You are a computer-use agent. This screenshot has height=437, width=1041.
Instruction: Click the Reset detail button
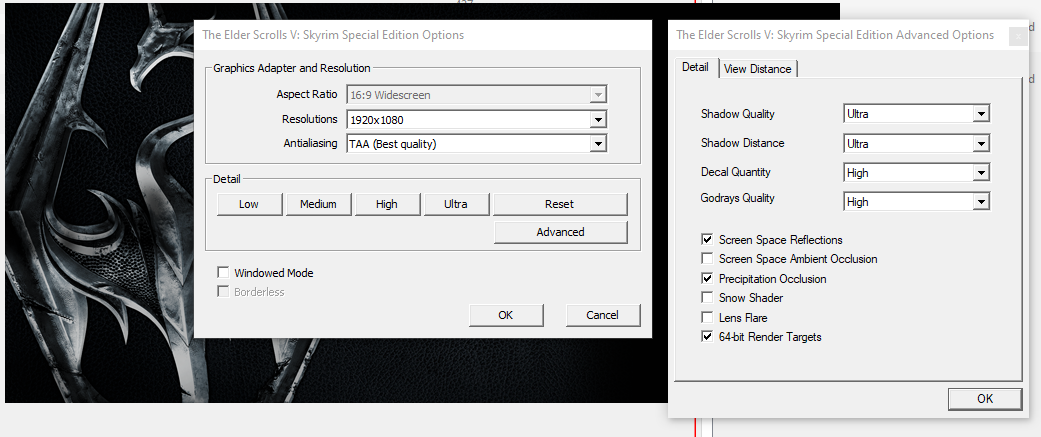click(560, 204)
